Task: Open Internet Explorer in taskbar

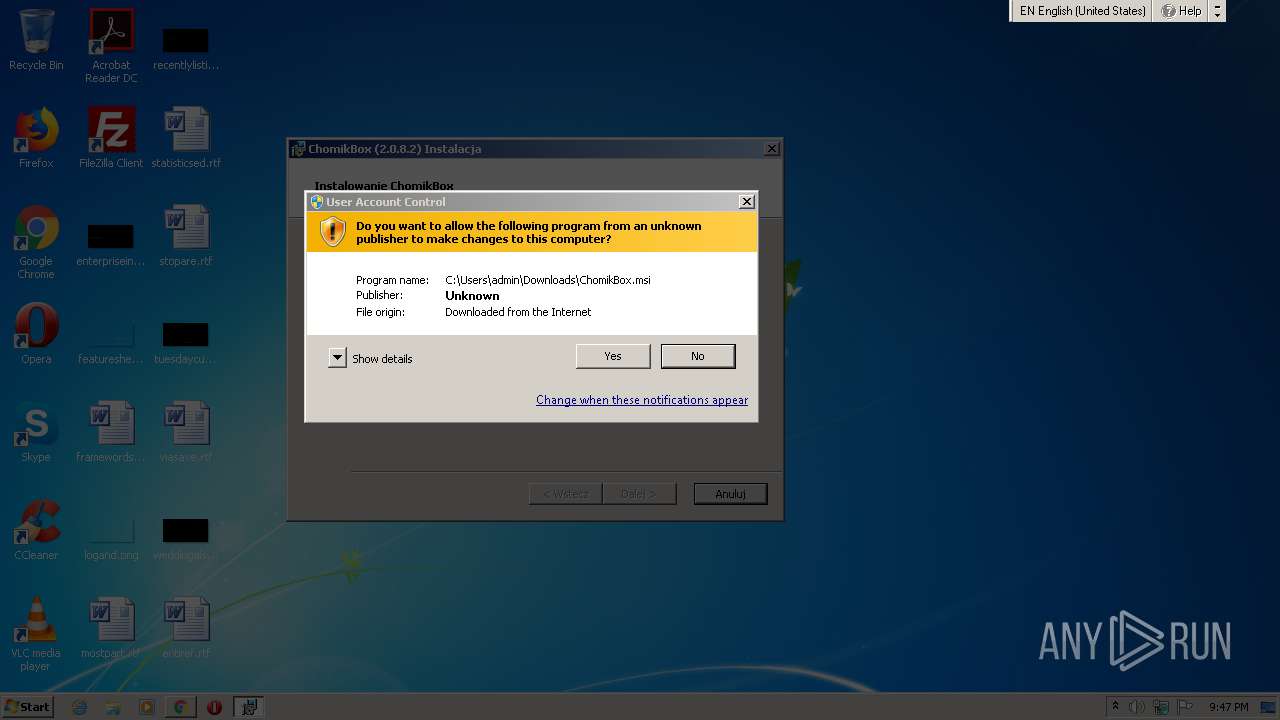Action: (x=80, y=707)
